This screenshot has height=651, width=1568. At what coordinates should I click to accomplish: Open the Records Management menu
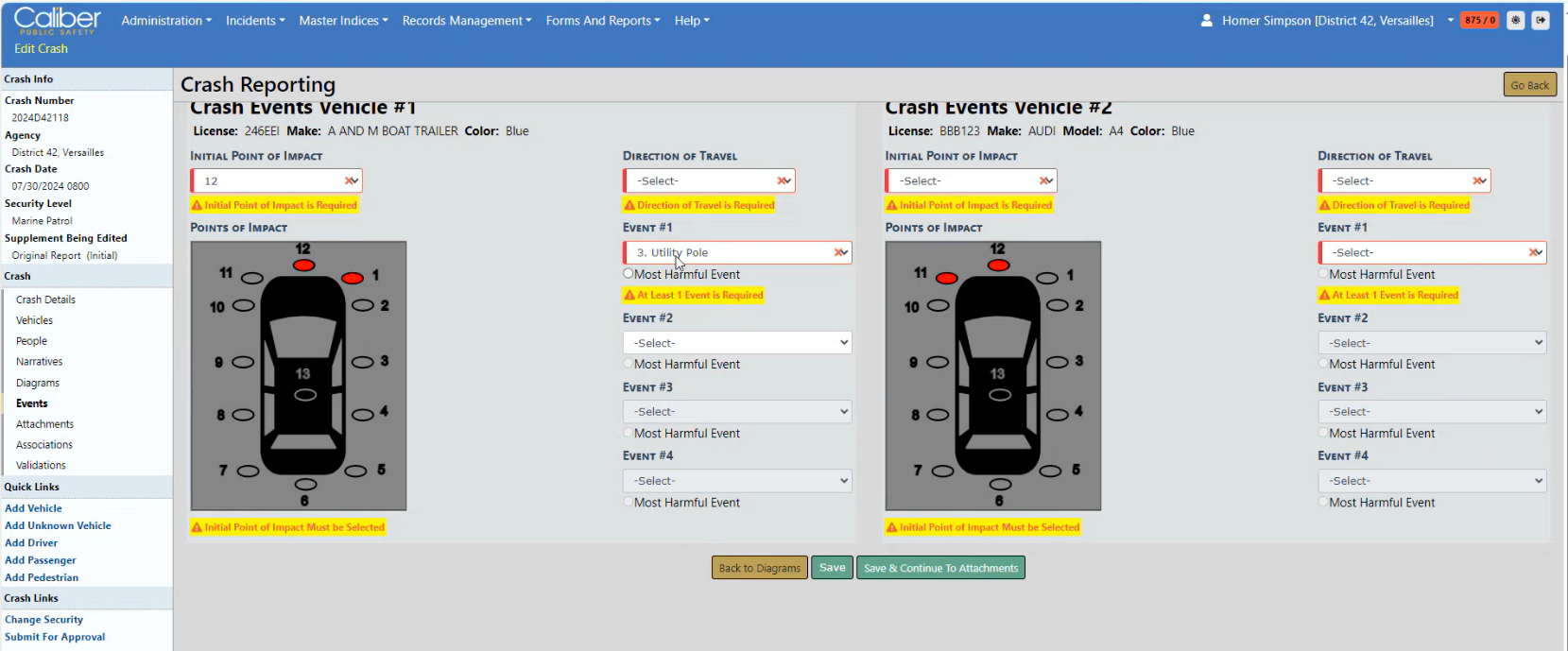(x=466, y=21)
